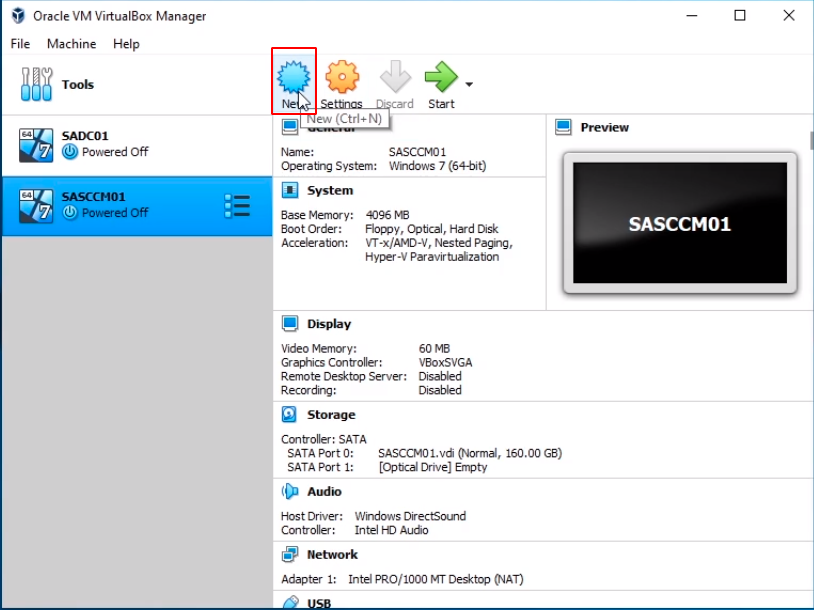The width and height of the screenshot is (814, 610).
Task: Open the Settings gear toolbar icon
Action: tap(342, 78)
